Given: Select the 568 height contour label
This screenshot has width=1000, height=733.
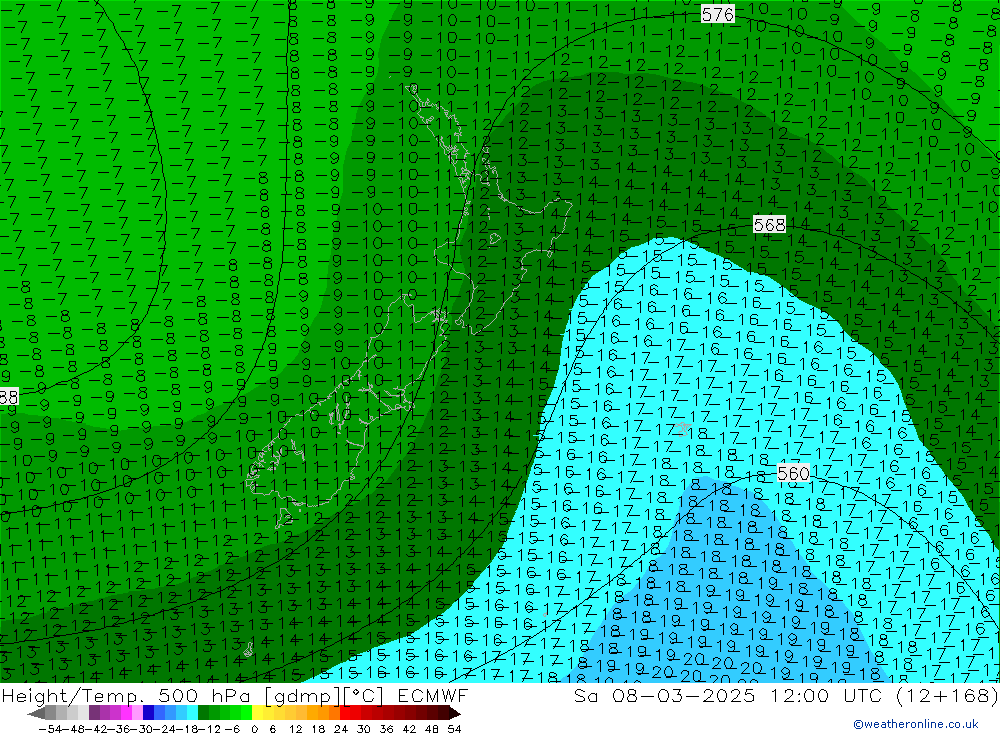Looking at the screenshot, I should (769, 225).
